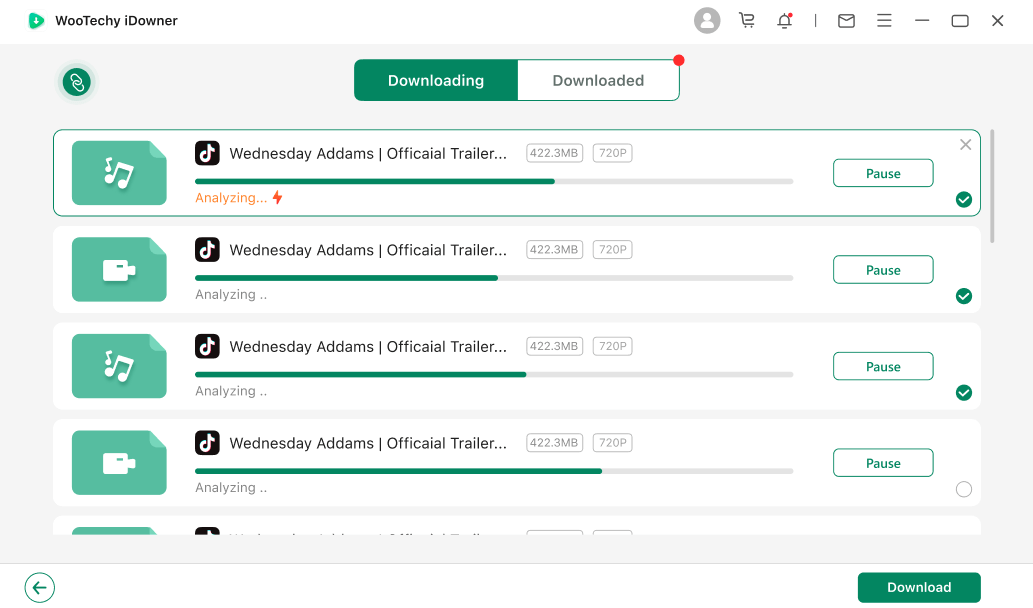Pause the third download in list
Screen dimensions: 1033x608
[x=883, y=367]
